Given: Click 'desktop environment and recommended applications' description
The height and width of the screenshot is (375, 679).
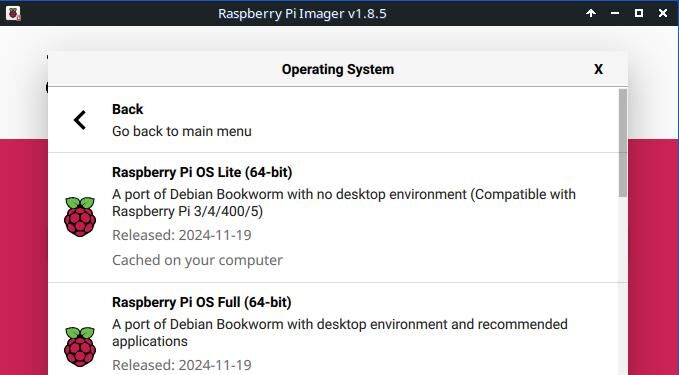Looking at the screenshot, I should click(x=340, y=333).
